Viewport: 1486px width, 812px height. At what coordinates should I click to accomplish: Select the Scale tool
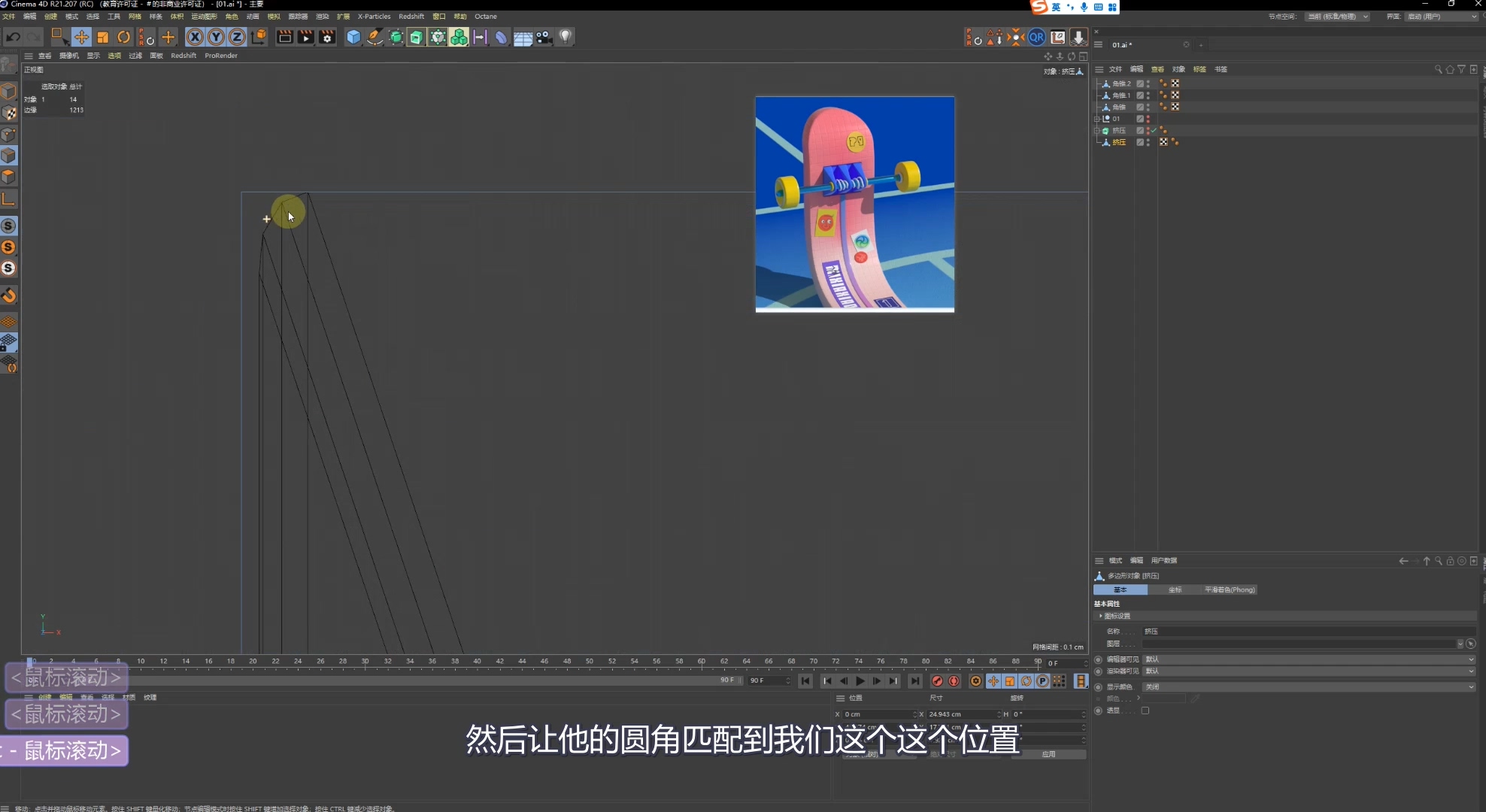click(103, 37)
